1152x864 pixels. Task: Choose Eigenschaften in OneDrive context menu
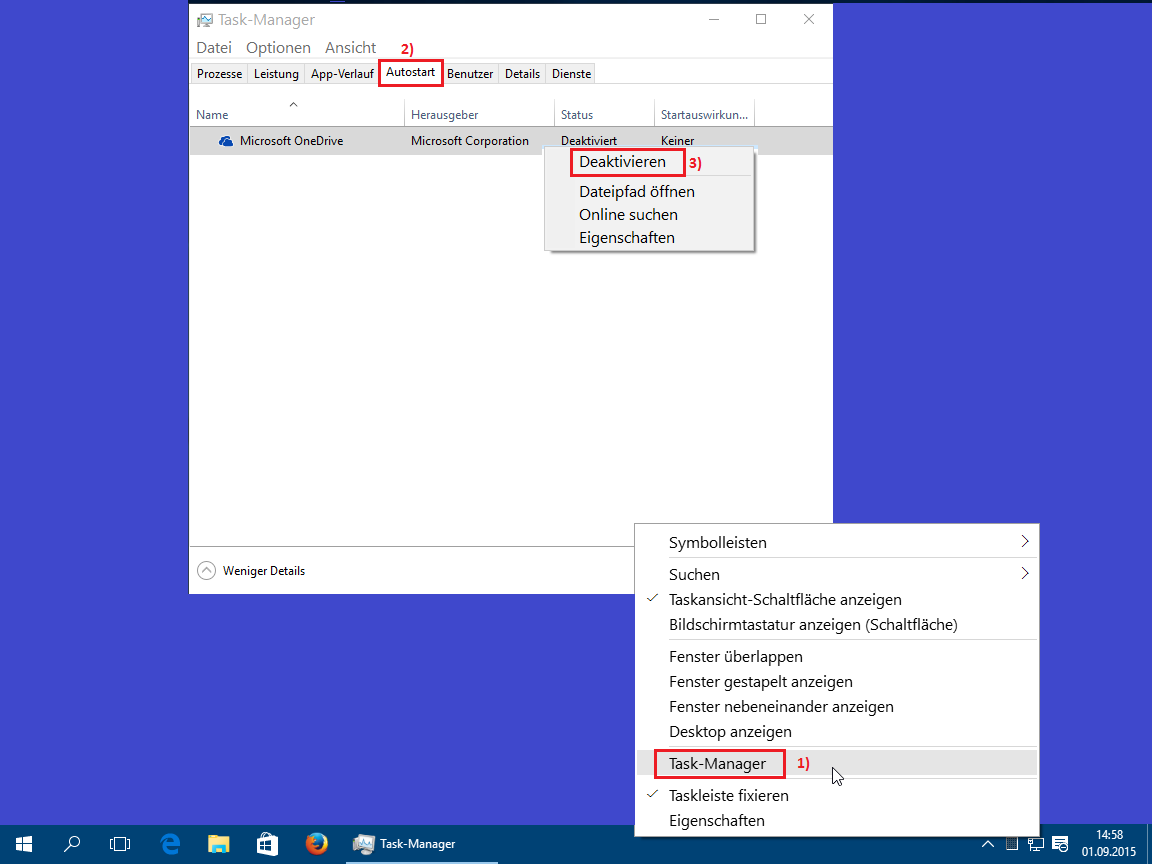point(627,238)
